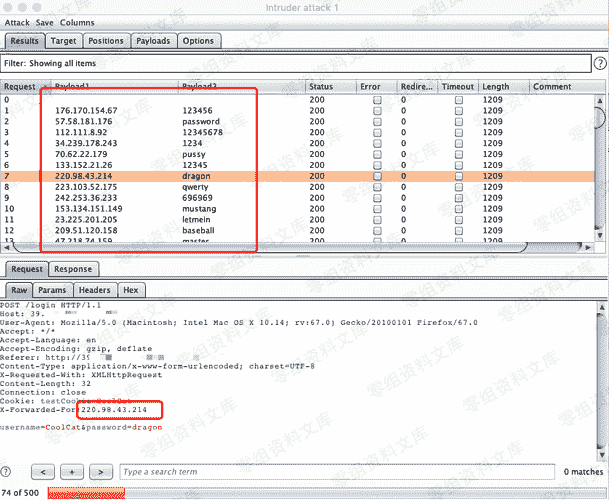Viewport: 609px width, 500px height.
Task: Click the plus search options button
Action: (72, 470)
